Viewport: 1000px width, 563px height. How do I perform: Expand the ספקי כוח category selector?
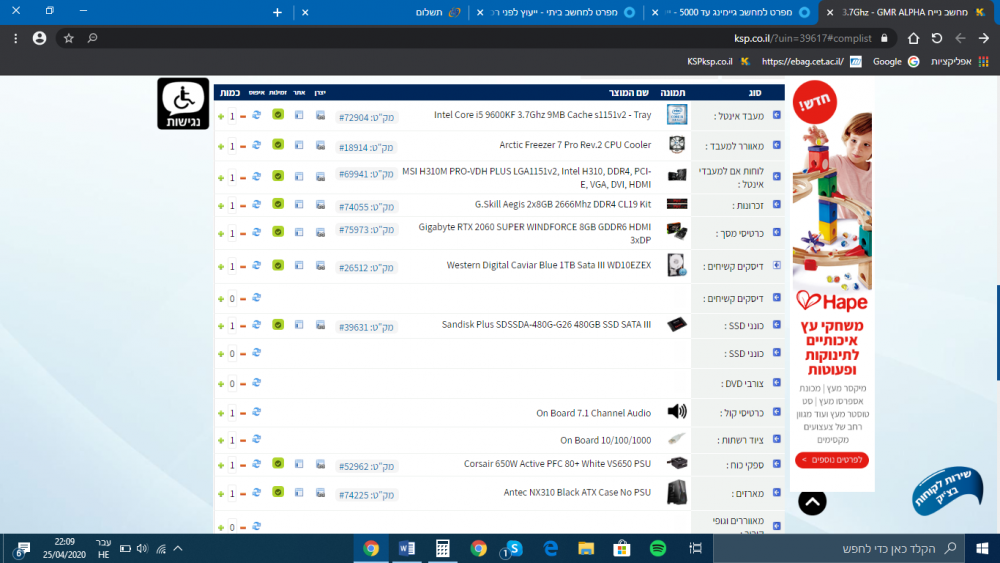[x=776, y=465]
